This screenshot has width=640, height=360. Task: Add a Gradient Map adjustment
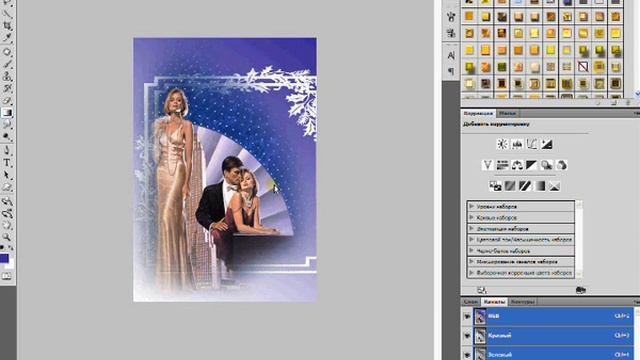pyautogui.click(x=540, y=187)
